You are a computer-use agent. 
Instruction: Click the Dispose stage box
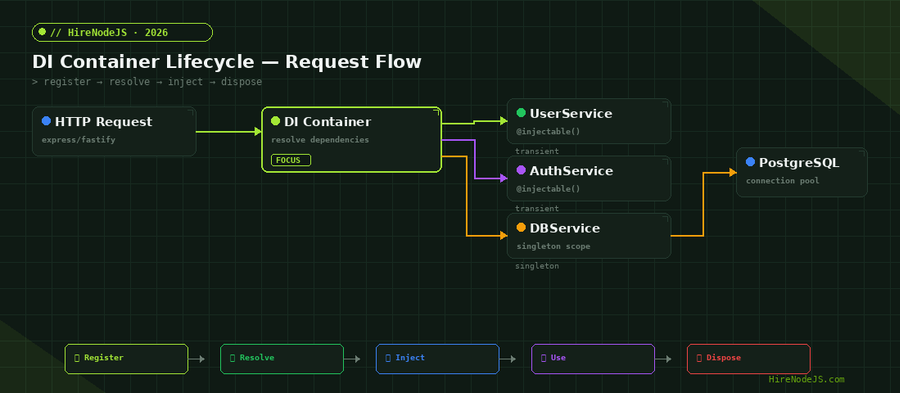coord(748,359)
